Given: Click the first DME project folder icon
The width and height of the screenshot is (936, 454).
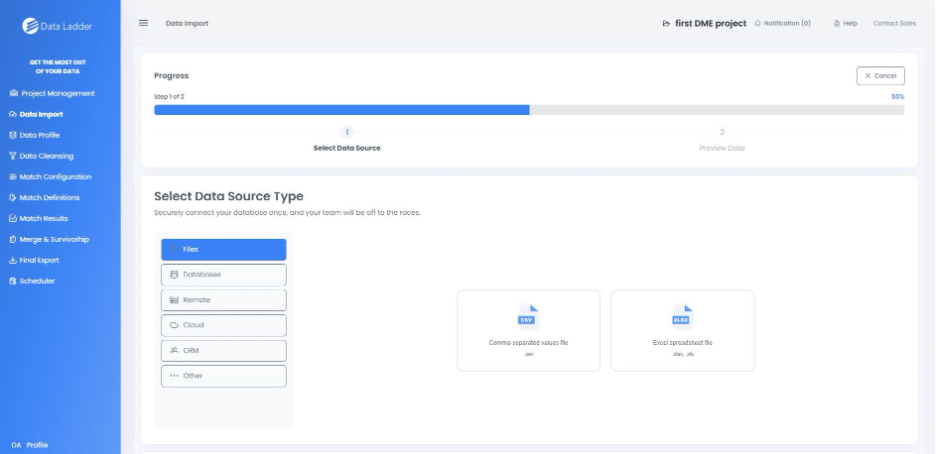Looking at the screenshot, I should point(666,24).
